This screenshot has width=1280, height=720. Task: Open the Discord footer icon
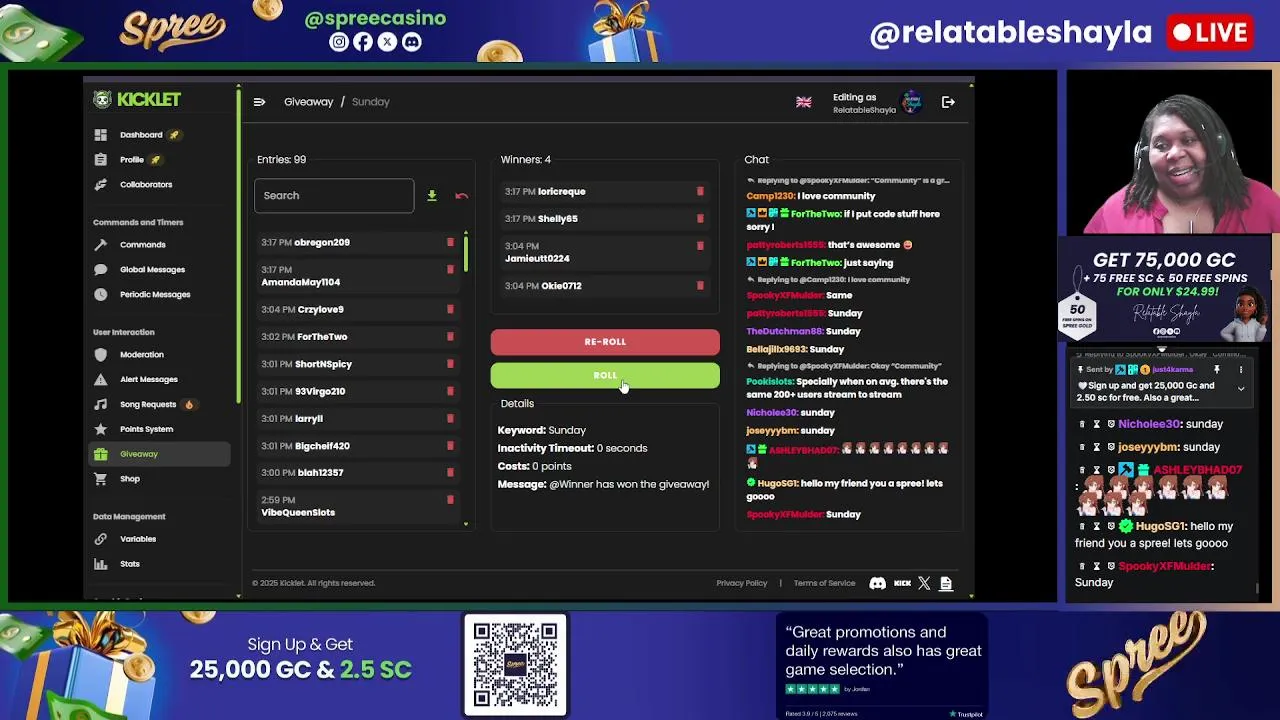point(877,583)
